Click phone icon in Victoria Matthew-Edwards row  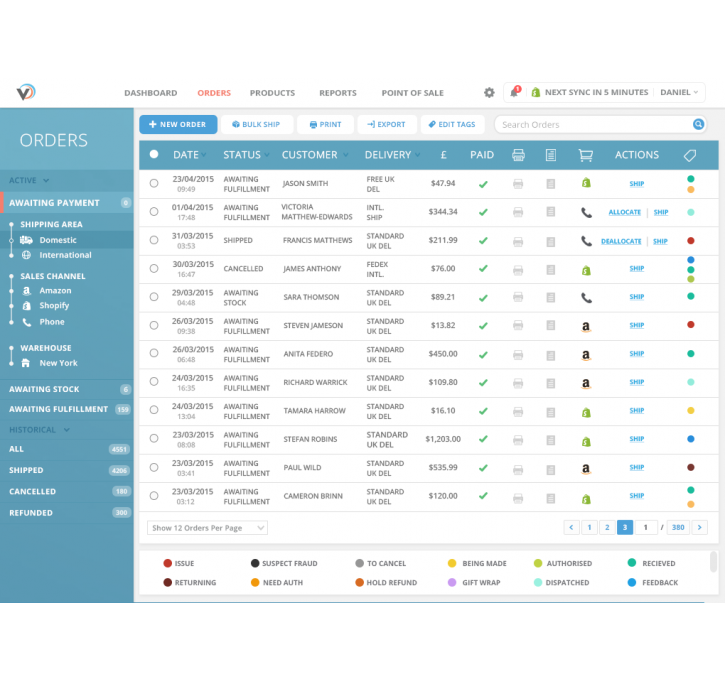pos(586,213)
